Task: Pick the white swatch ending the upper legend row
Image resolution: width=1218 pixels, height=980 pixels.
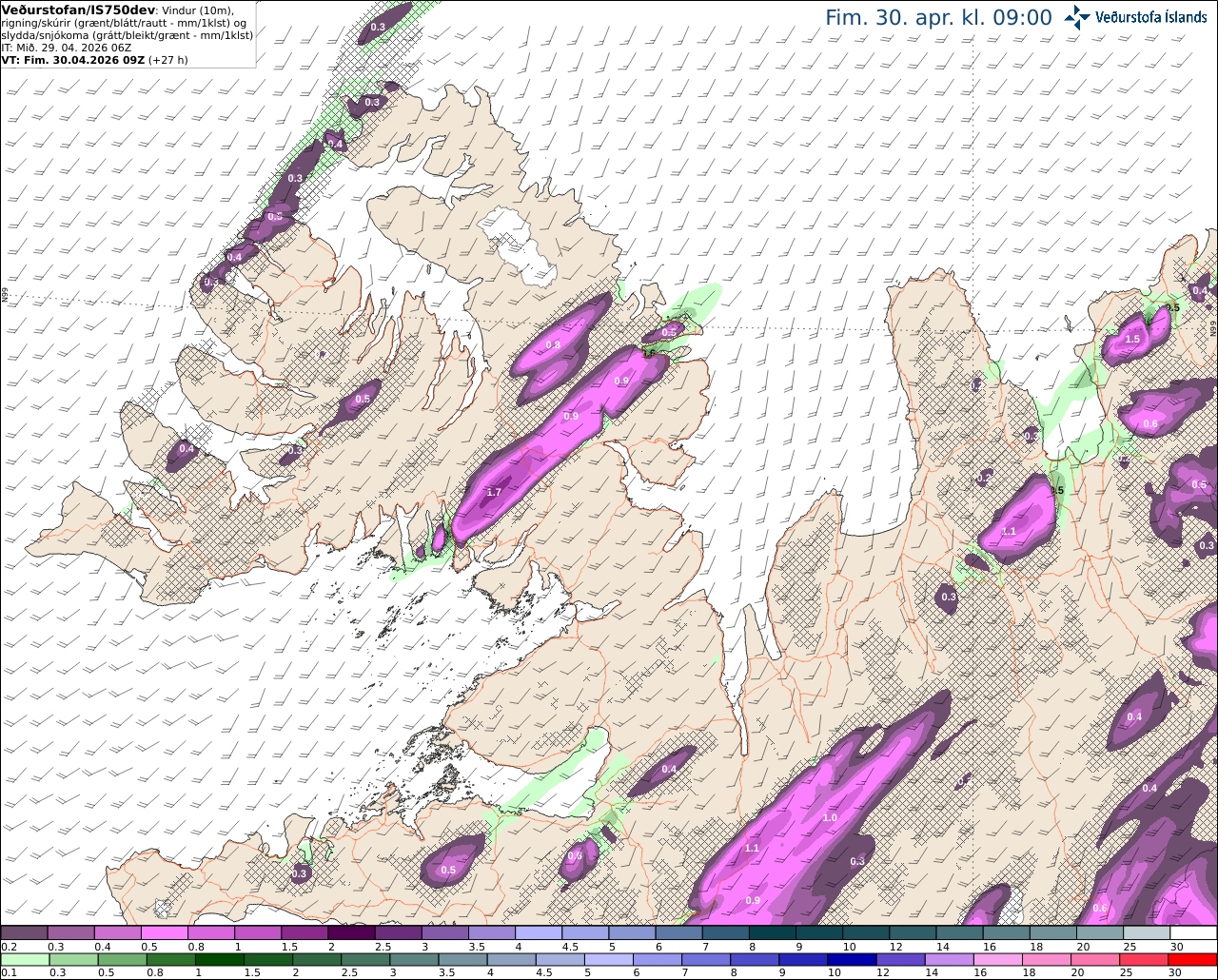Action: click(1193, 933)
